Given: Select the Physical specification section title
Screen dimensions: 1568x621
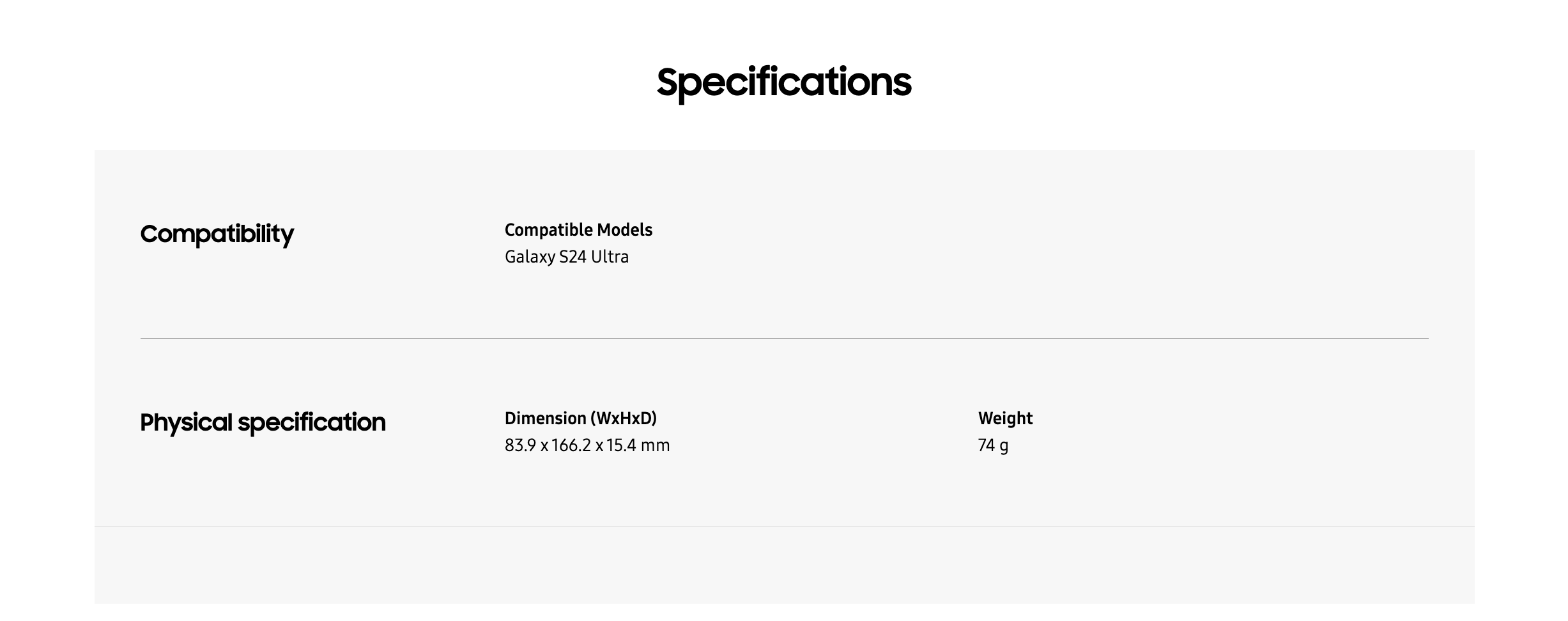Looking at the screenshot, I should [263, 422].
